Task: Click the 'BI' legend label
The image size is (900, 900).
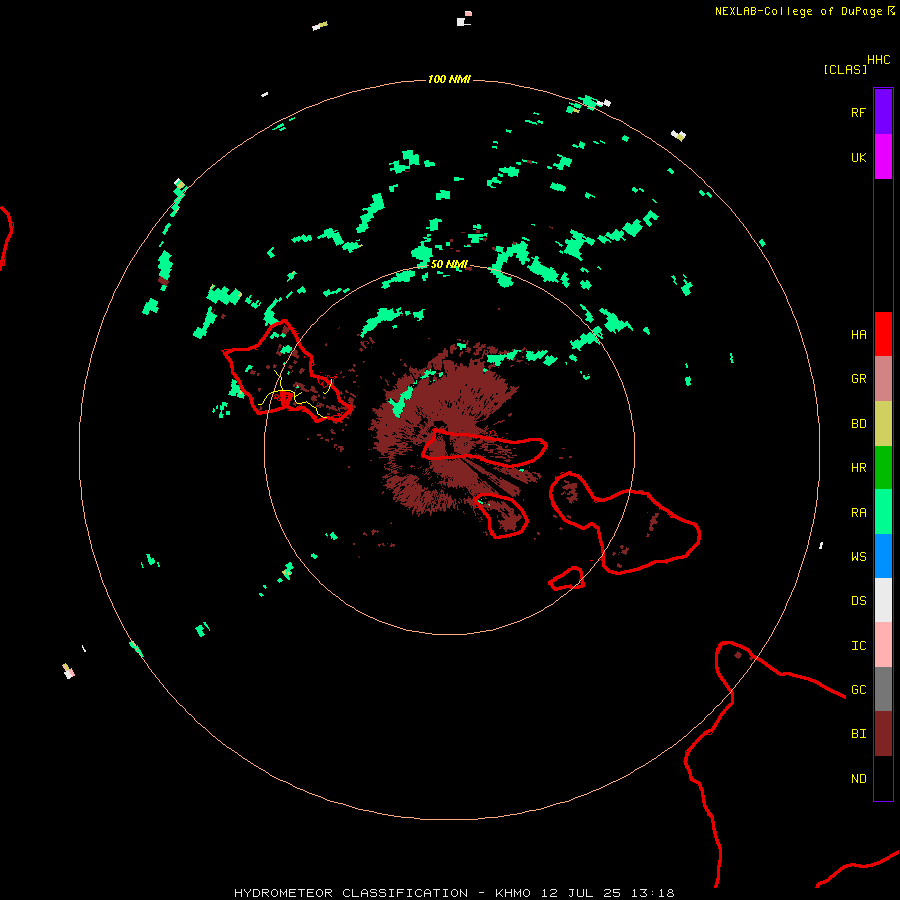Action: 858,734
